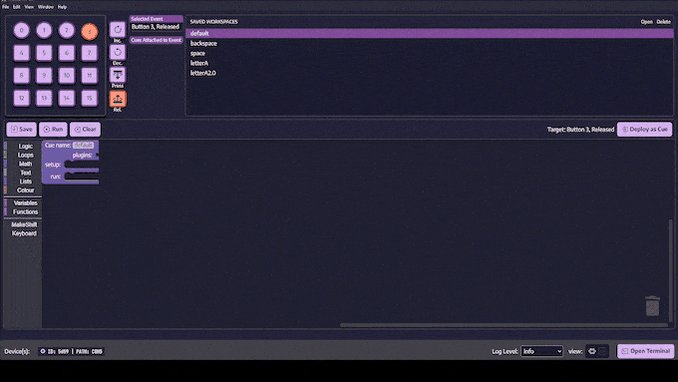Select the Increment (Inc.) dial event icon
Image resolution: width=678 pixels, height=382 pixels.
(117, 30)
